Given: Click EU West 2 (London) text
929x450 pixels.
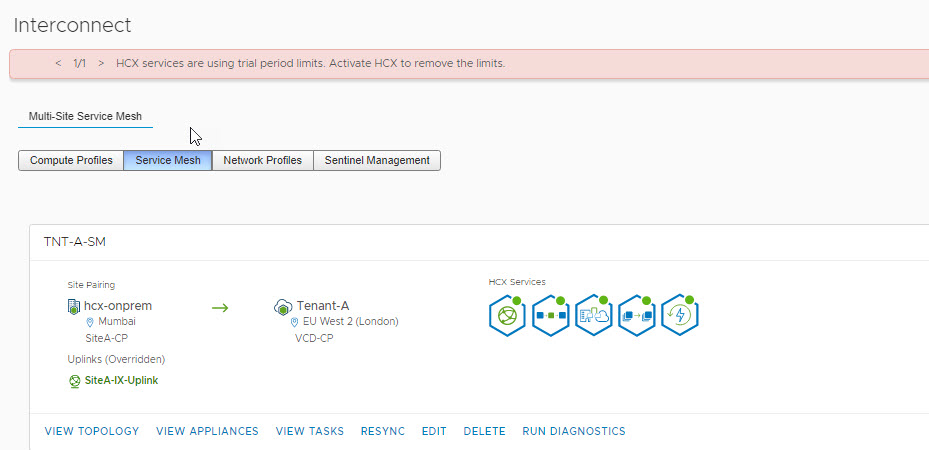Looking at the screenshot, I should coord(351,322).
